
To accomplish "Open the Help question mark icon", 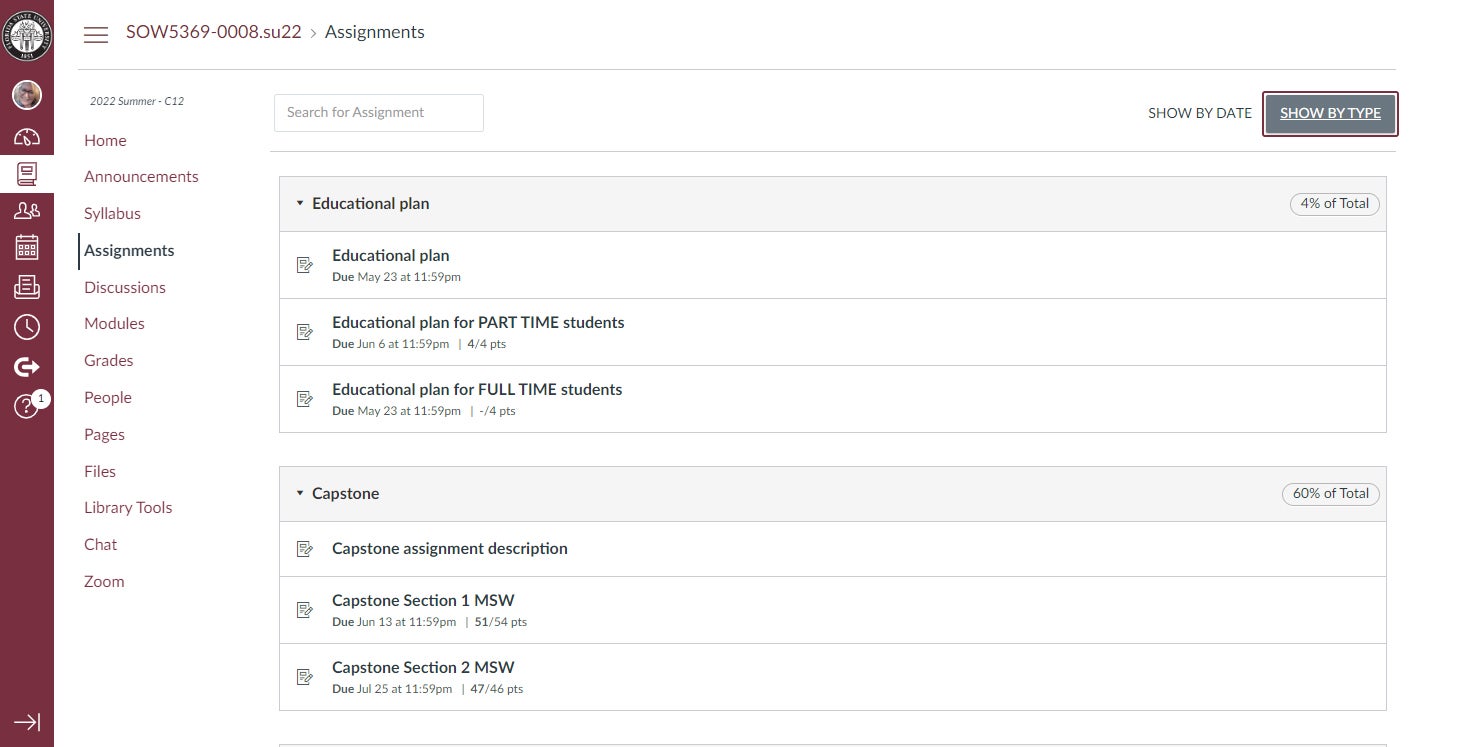I will pyautogui.click(x=26, y=406).
